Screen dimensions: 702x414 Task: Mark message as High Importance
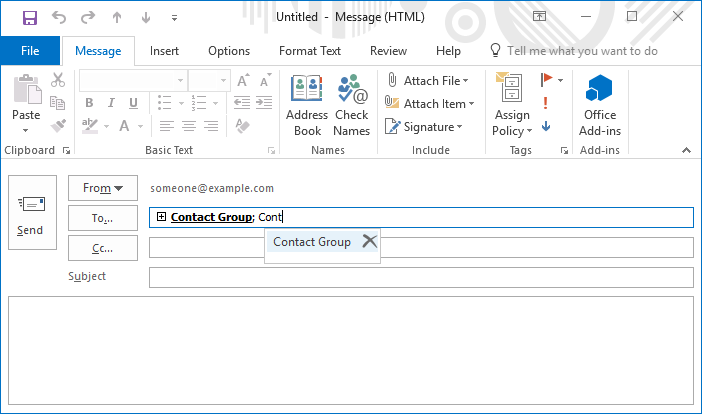point(545,103)
